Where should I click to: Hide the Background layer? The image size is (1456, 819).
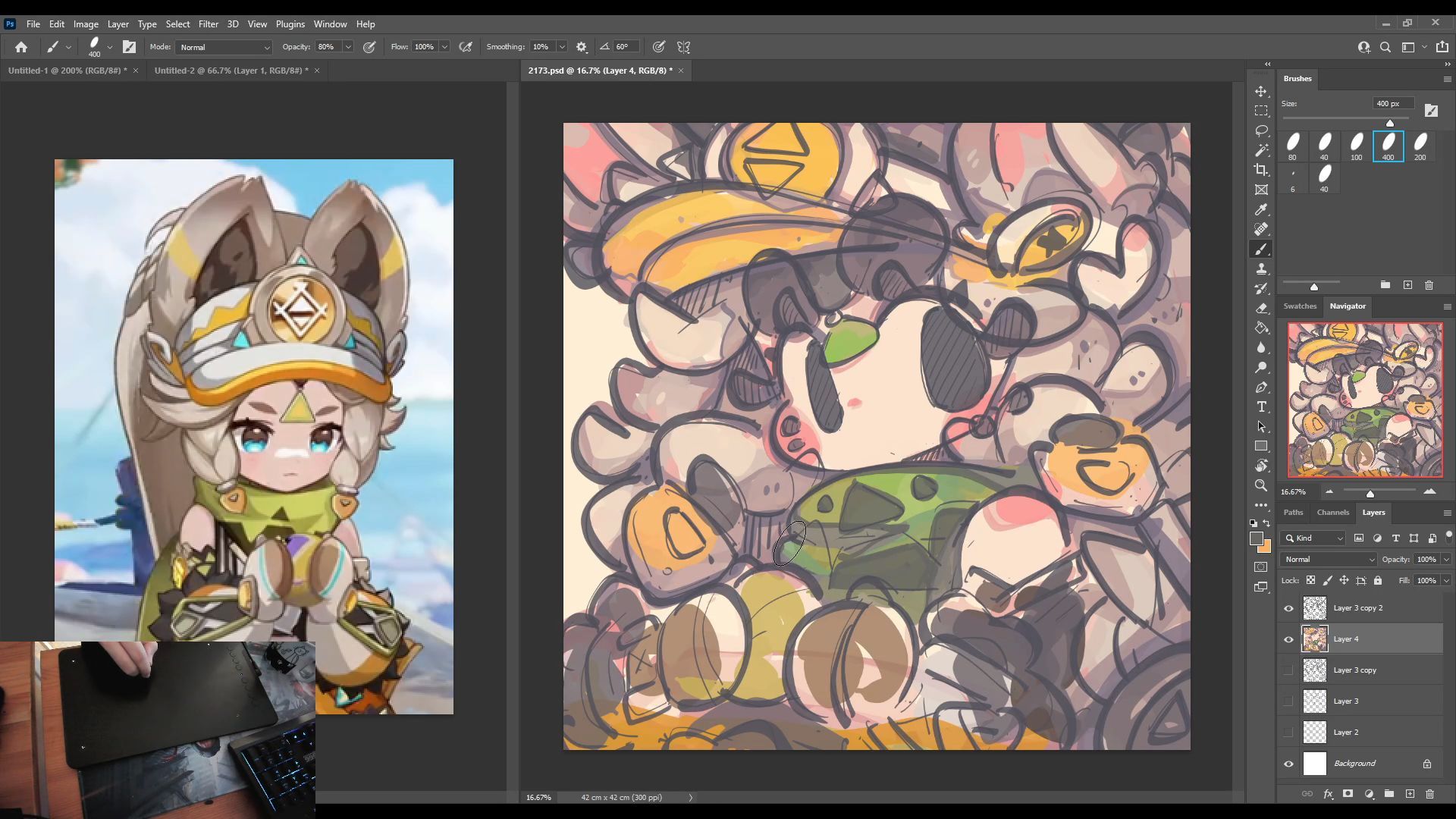click(1288, 764)
